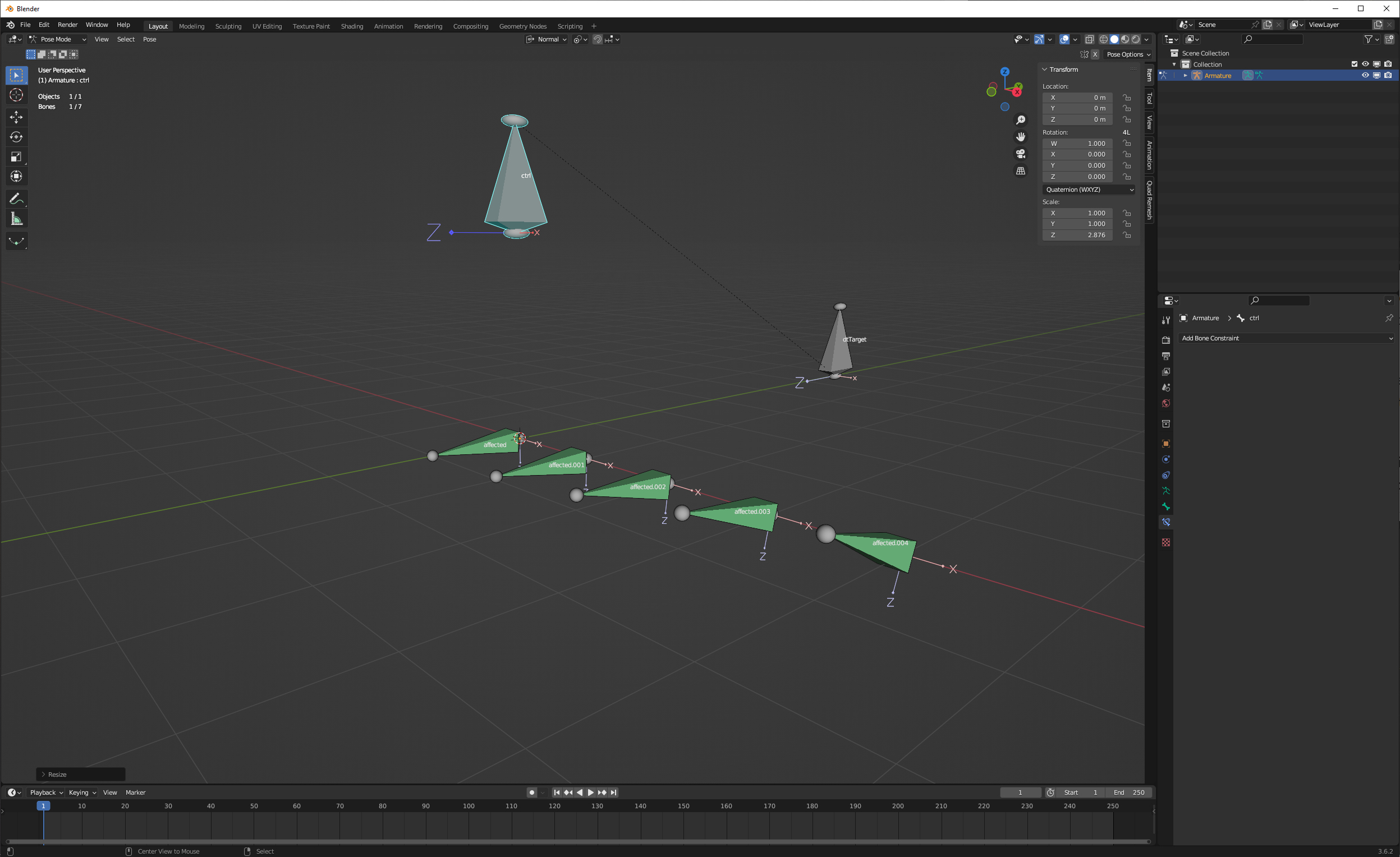
Task: Toggle the Bone Constraints icon
Action: point(1166,522)
